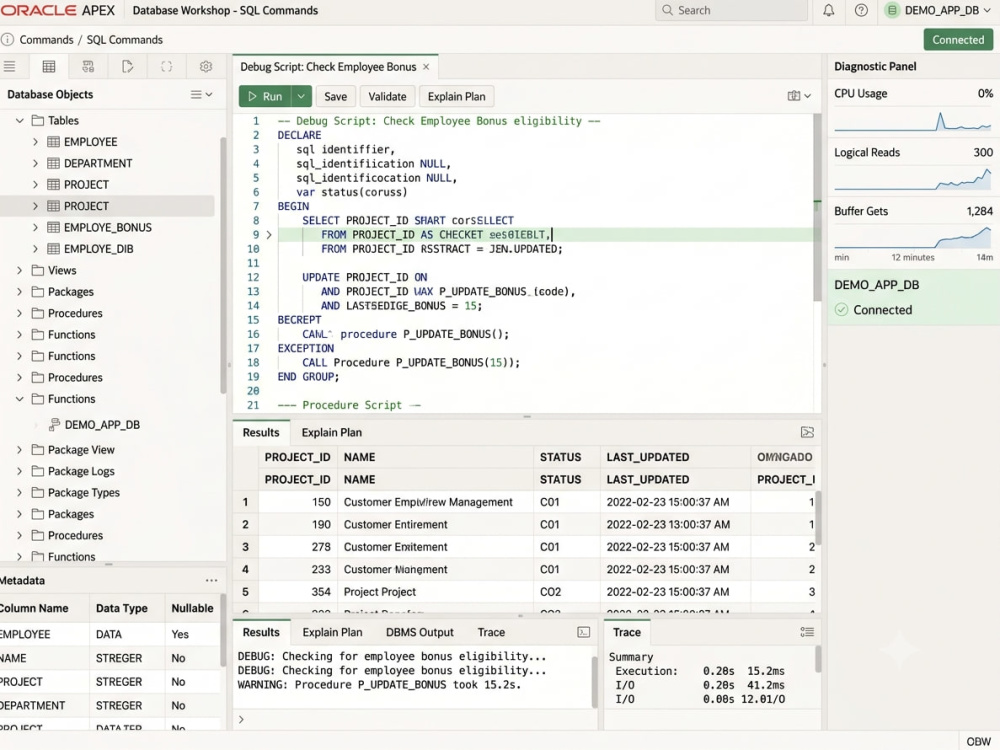
Task: Click the green Connected button
Action: [x=958, y=40]
